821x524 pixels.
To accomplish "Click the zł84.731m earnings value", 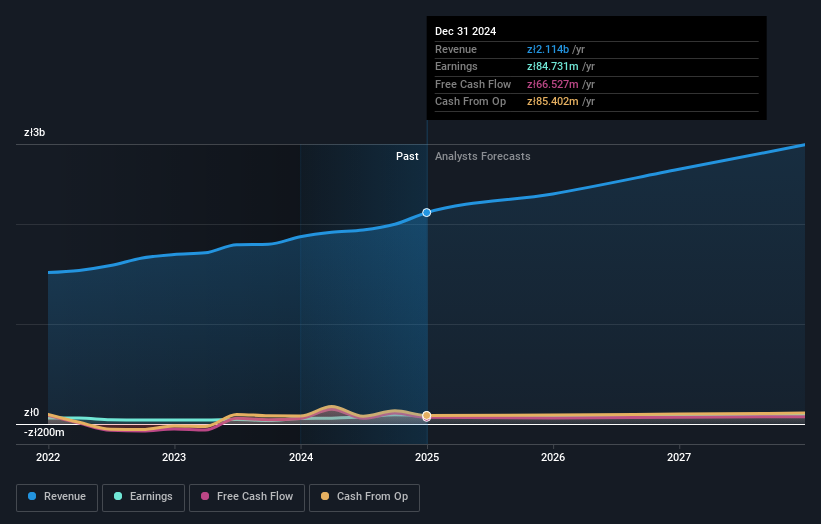I will click(553, 66).
